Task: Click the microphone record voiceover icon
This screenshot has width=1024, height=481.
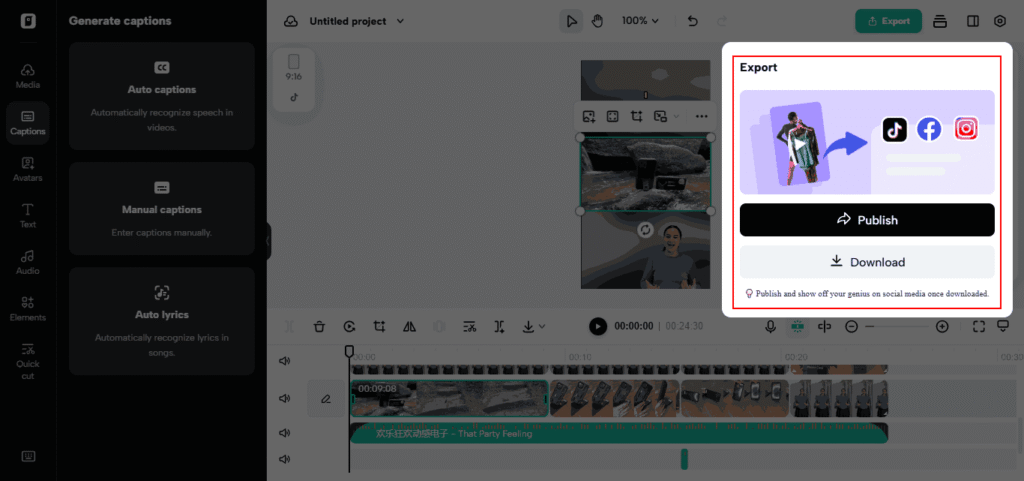Action: tap(771, 326)
